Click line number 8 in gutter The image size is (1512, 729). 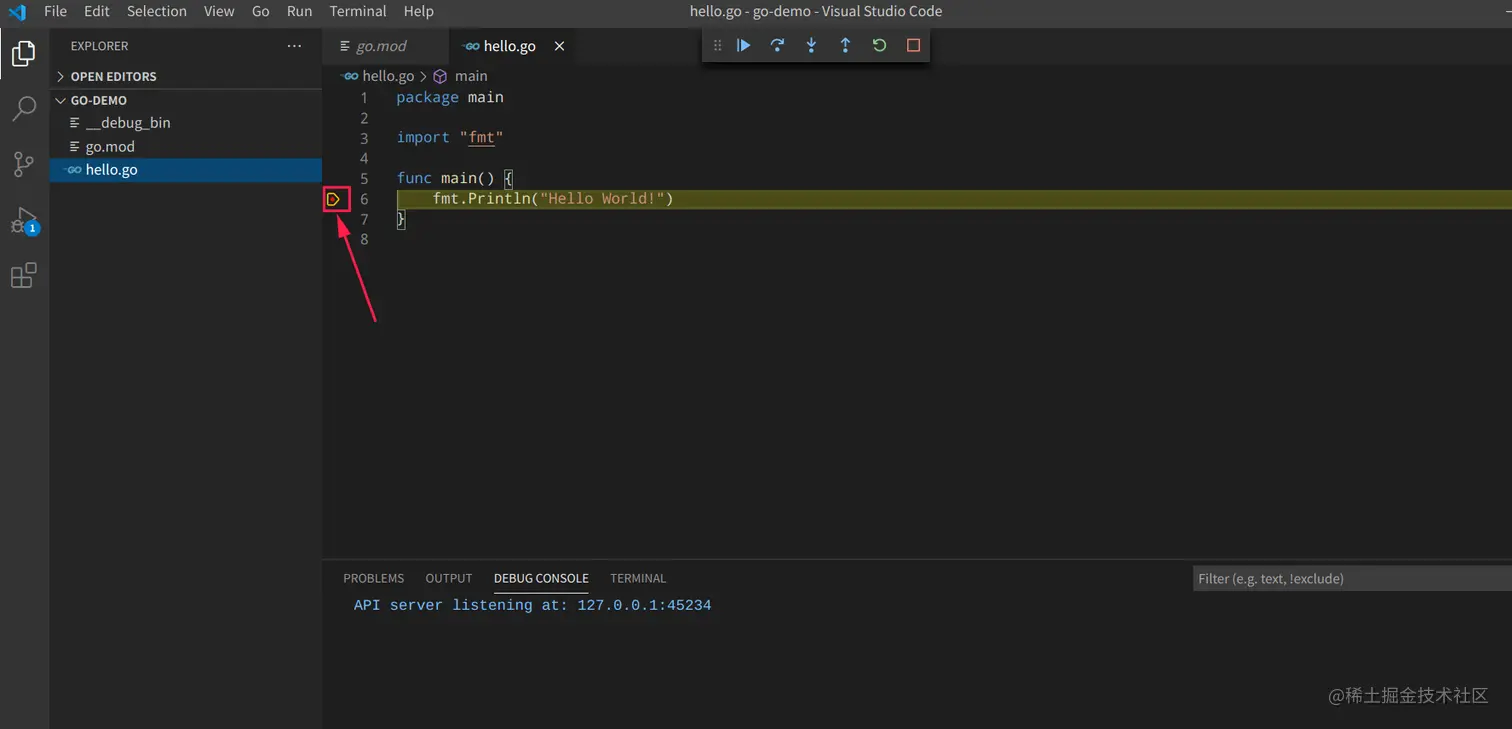364,239
